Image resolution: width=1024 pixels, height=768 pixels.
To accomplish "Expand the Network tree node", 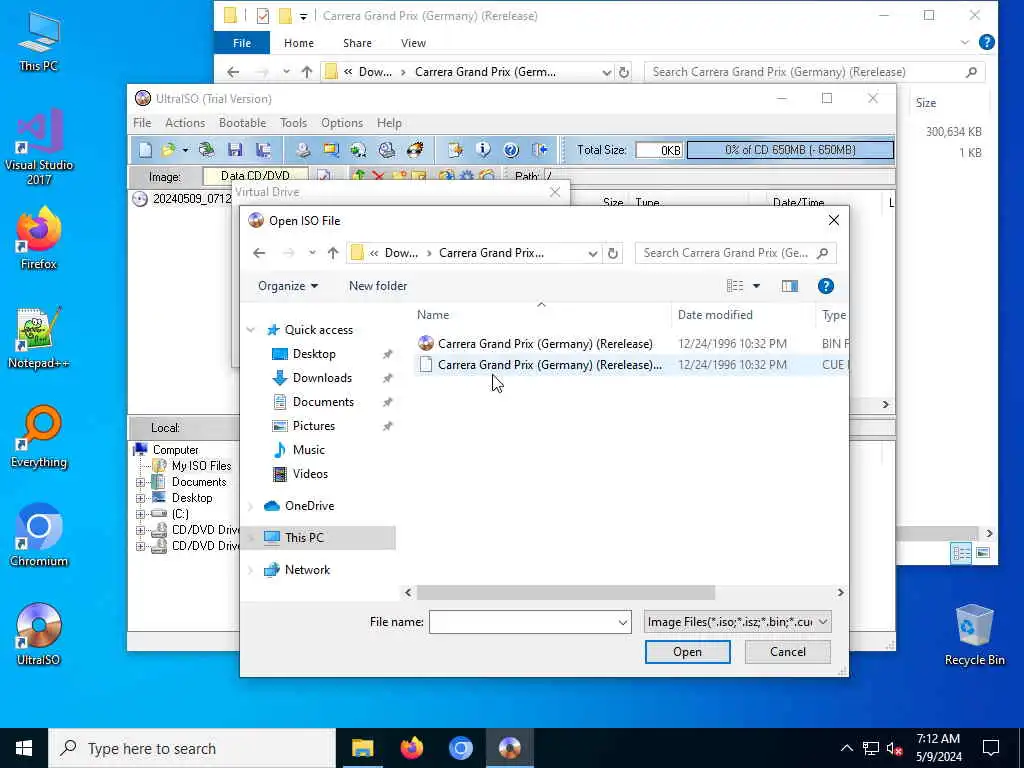I will click(x=250, y=570).
